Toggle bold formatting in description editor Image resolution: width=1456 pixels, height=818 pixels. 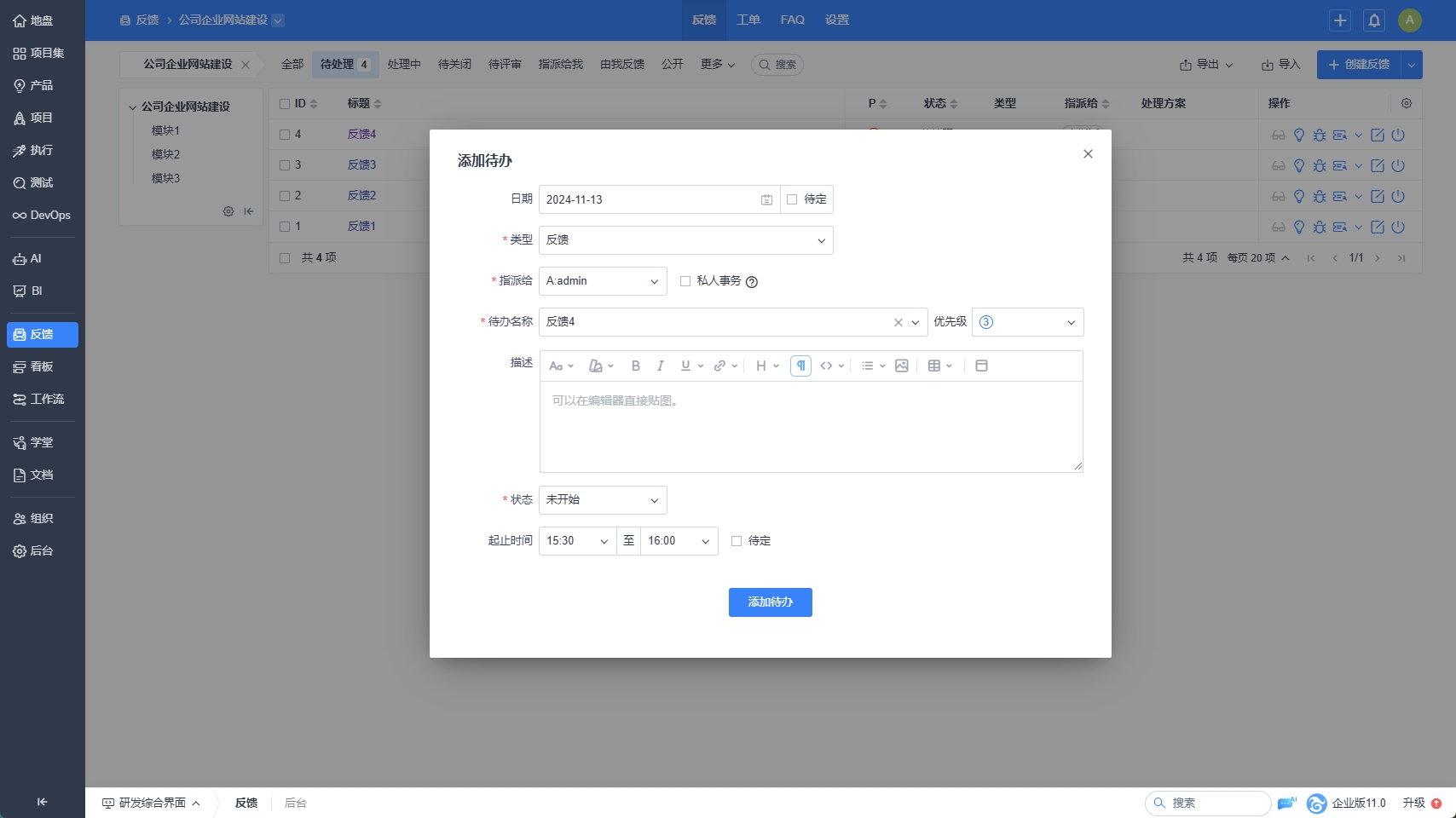tap(635, 366)
